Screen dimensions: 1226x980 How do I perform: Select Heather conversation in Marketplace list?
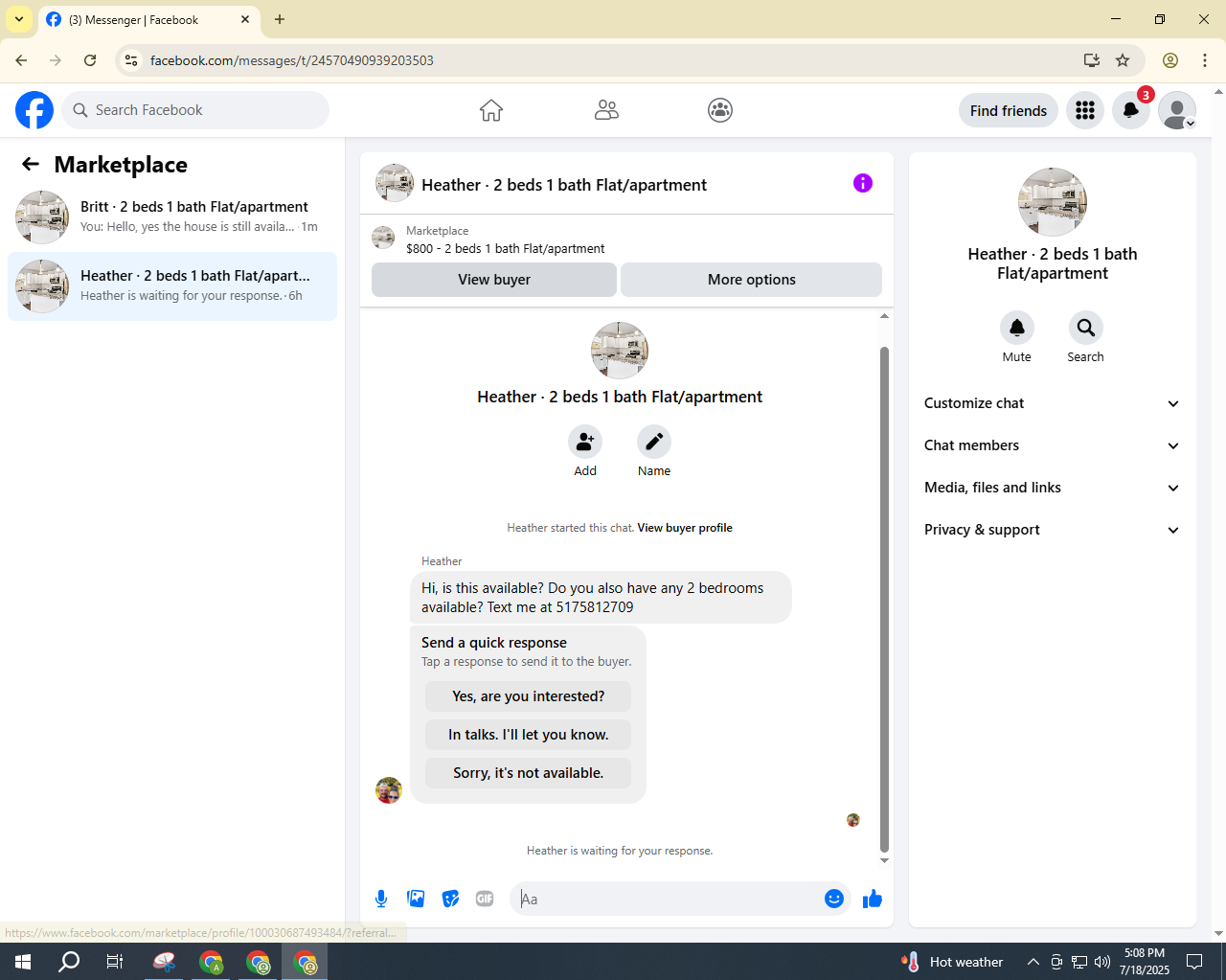coord(172,286)
